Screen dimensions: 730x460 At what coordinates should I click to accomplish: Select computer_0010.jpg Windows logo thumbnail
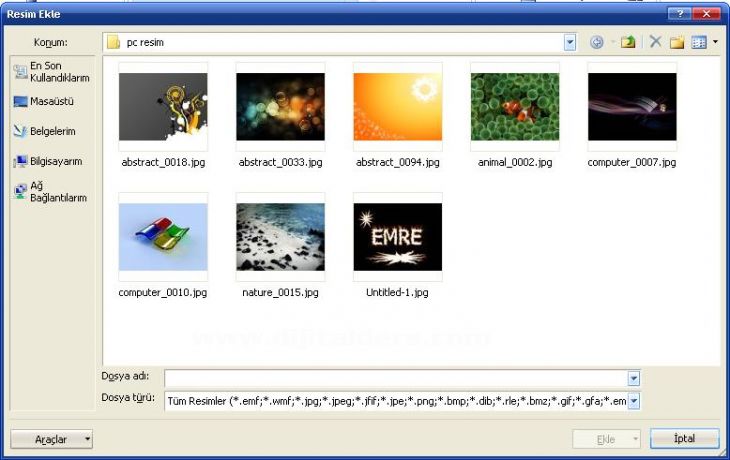click(163, 237)
